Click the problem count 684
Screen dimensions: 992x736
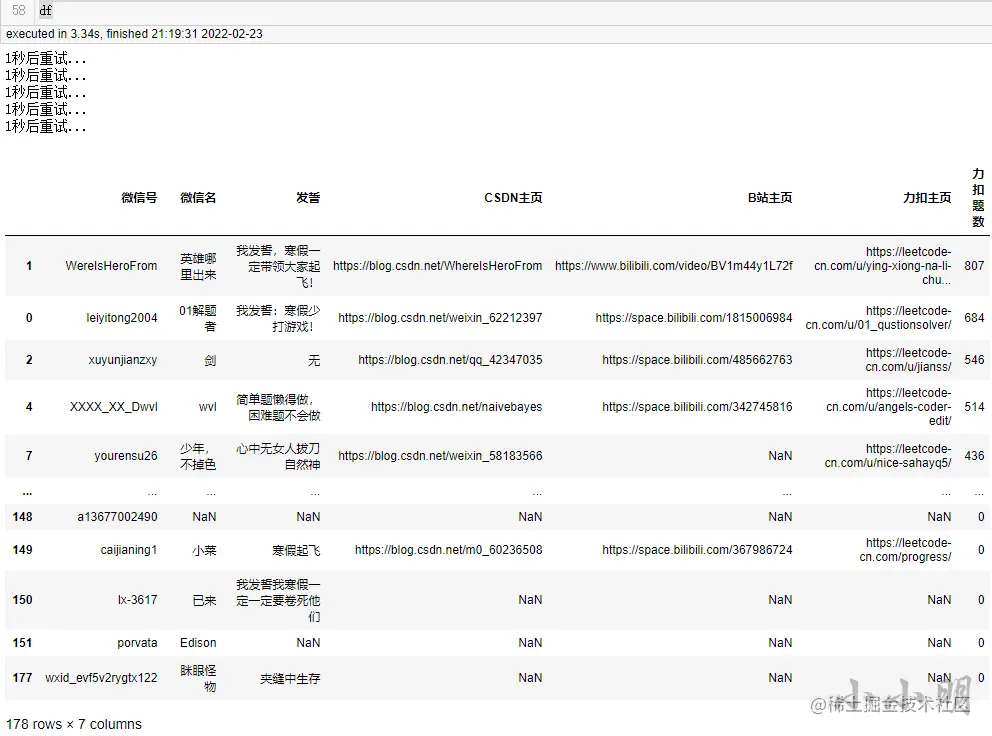974,318
